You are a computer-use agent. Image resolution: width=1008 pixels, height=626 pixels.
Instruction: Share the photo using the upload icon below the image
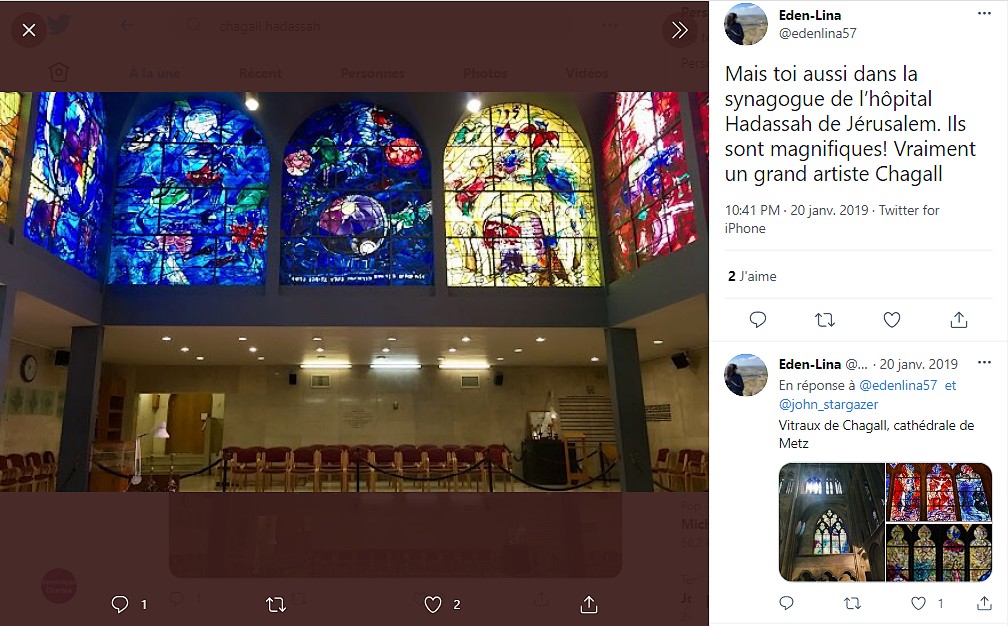[589, 604]
